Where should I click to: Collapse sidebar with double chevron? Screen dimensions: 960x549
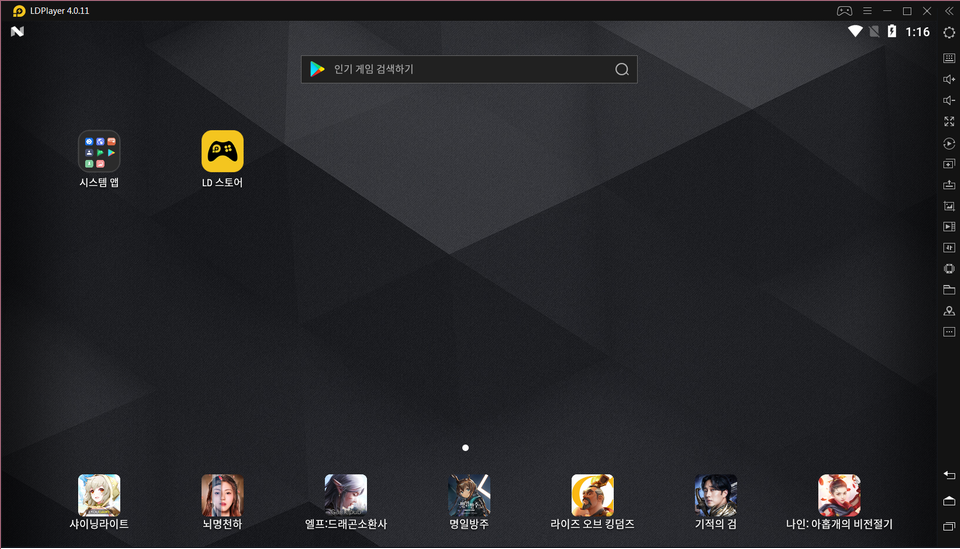tap(949, 11)
